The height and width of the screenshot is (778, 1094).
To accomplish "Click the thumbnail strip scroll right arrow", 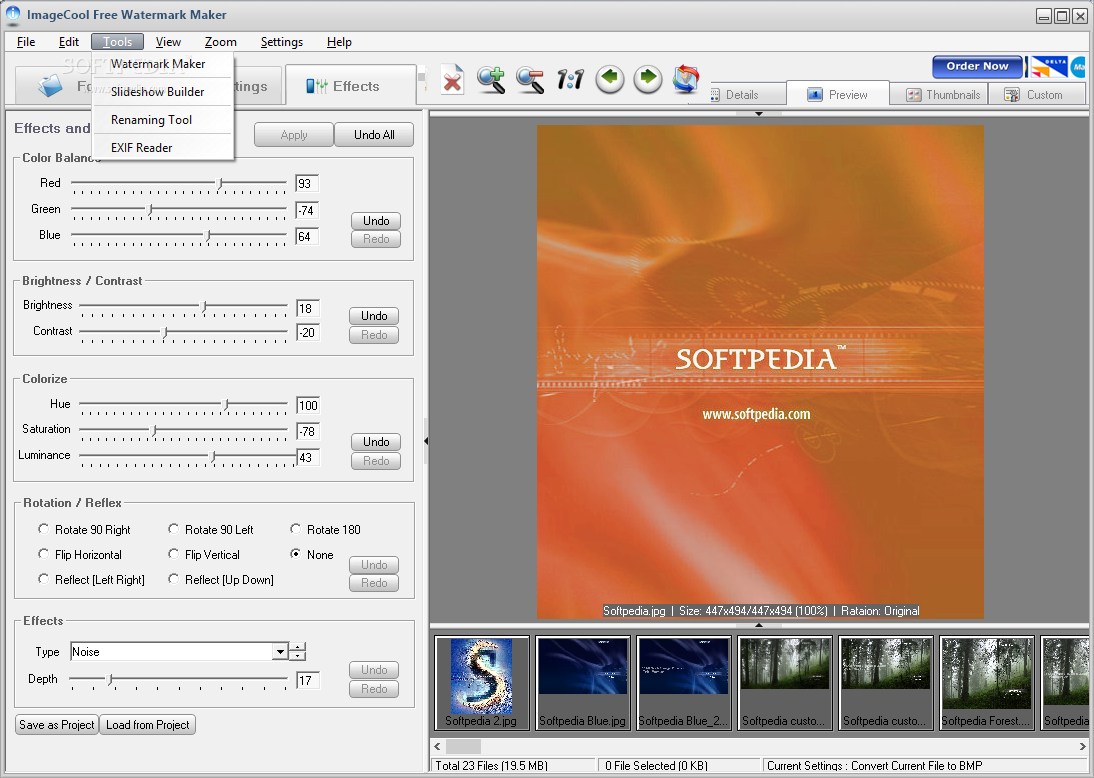I will (x=1082, y=747).
